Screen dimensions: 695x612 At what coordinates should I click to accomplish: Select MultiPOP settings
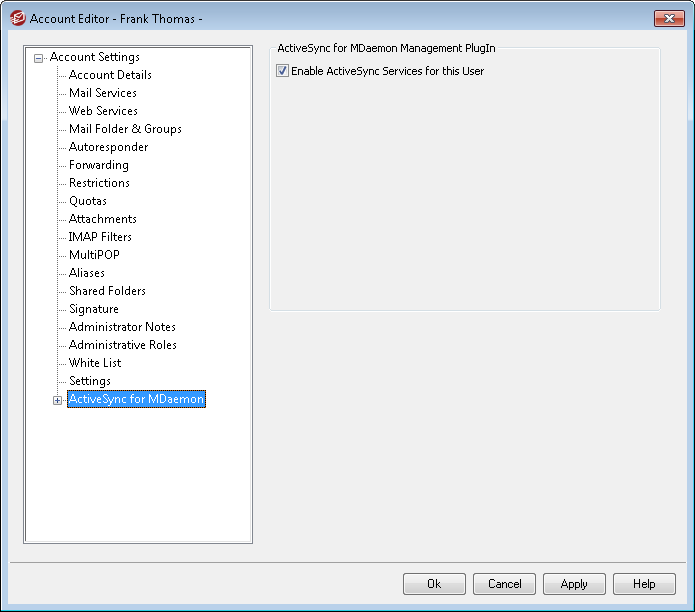[x=94, y=255]
